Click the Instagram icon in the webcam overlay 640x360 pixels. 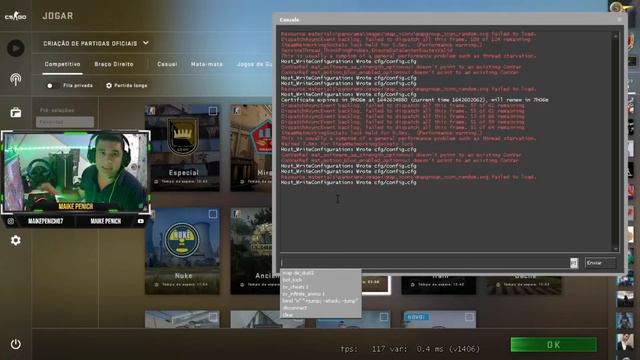pos(11,221)
